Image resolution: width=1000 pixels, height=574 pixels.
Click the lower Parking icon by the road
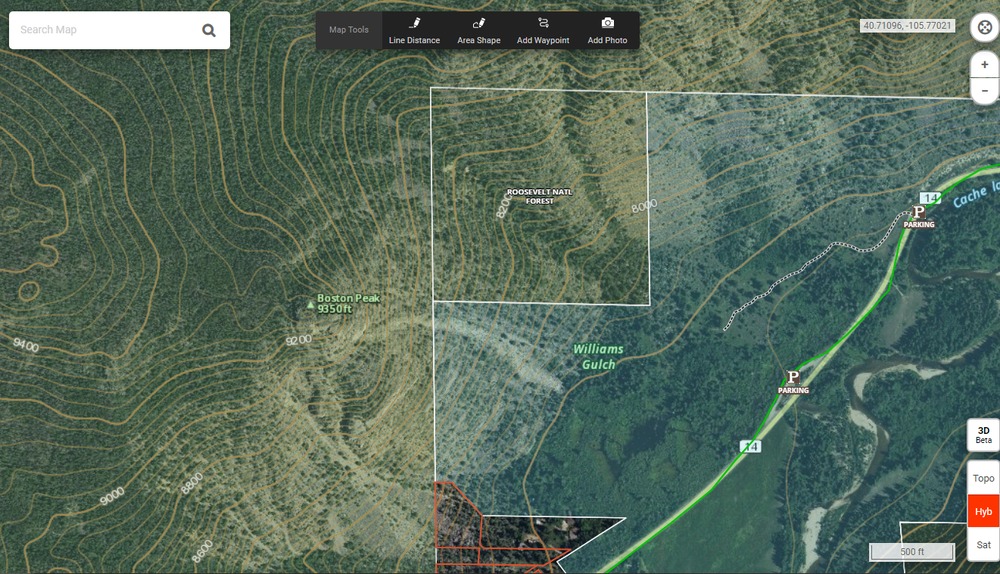pyautogui.click(x=793, y=378)
